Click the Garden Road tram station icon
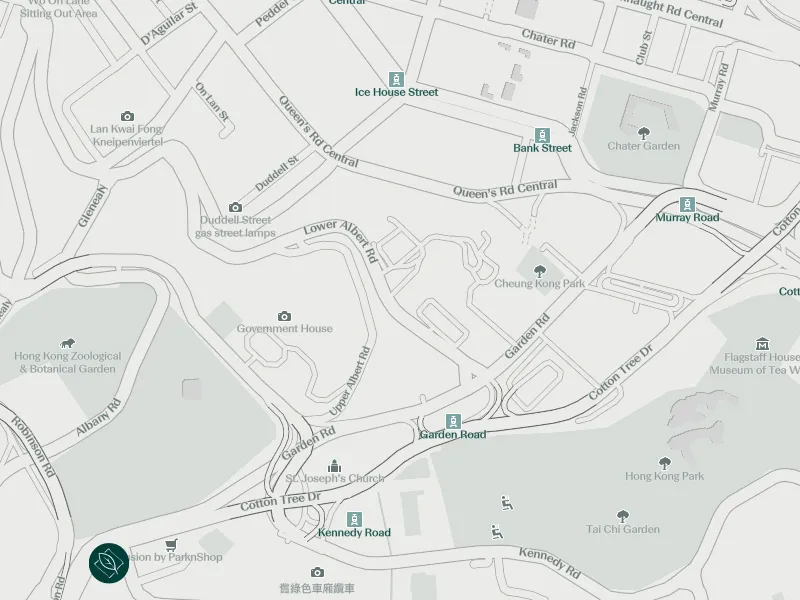 (453, 422)
